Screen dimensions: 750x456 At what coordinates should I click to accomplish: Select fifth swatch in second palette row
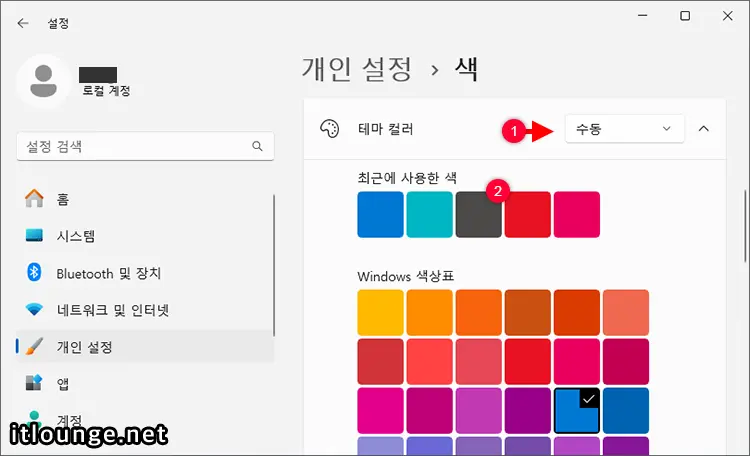point(577,362)
